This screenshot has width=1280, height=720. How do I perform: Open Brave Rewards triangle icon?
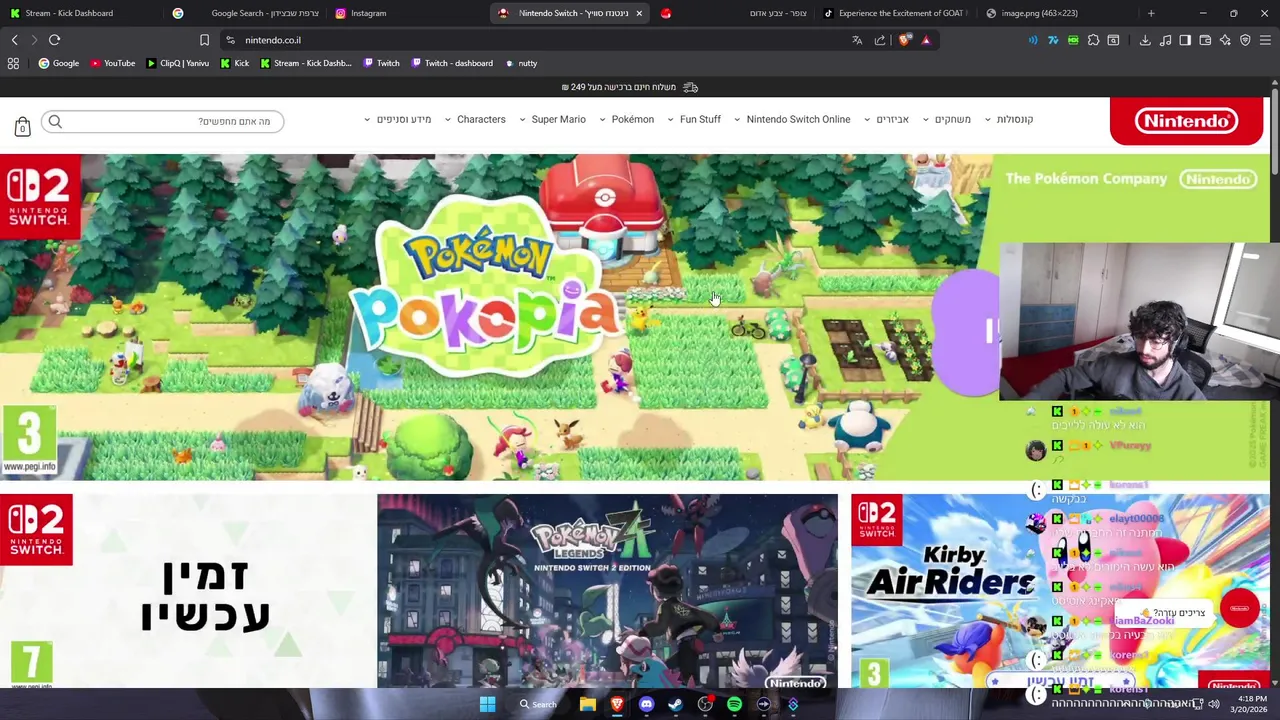click(926, 40)
